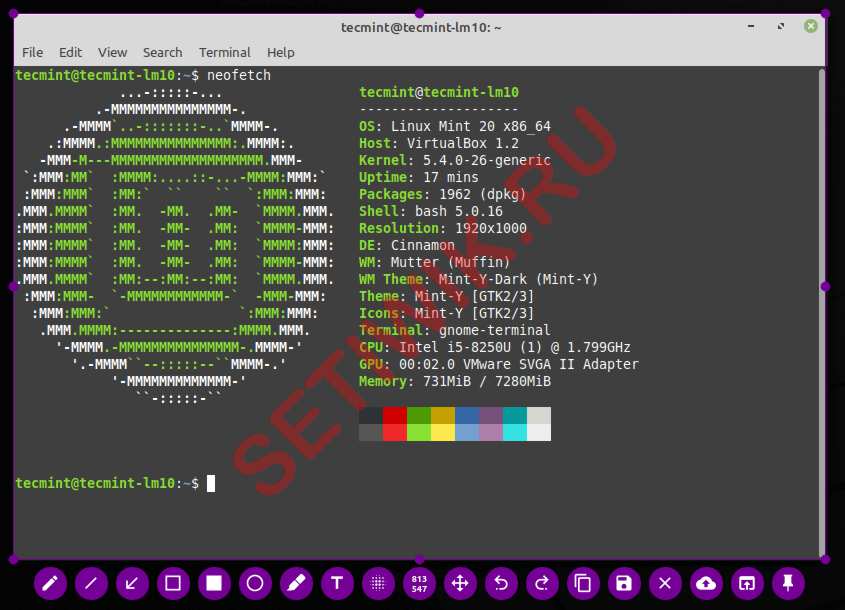This screenshot has width=845, height=610.
Task: Upload the screenshot to the cloud
Action: coord(706,583)
